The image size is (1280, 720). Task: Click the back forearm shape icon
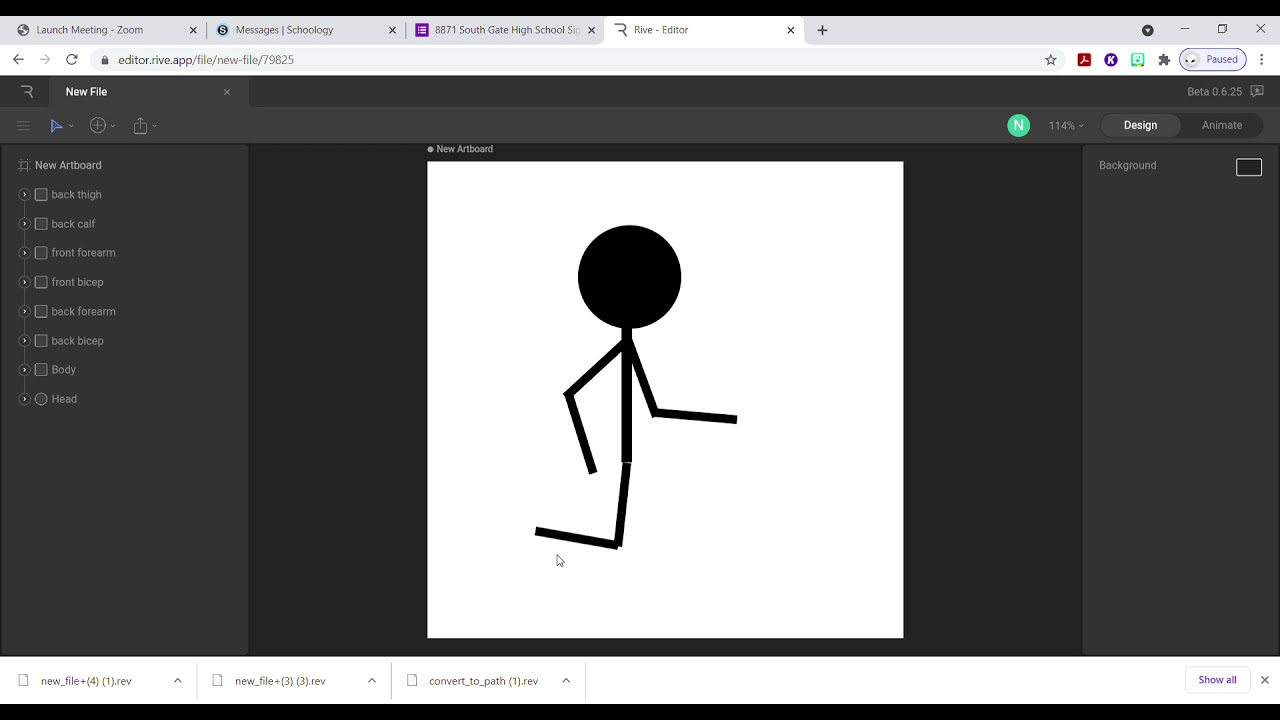41,311
